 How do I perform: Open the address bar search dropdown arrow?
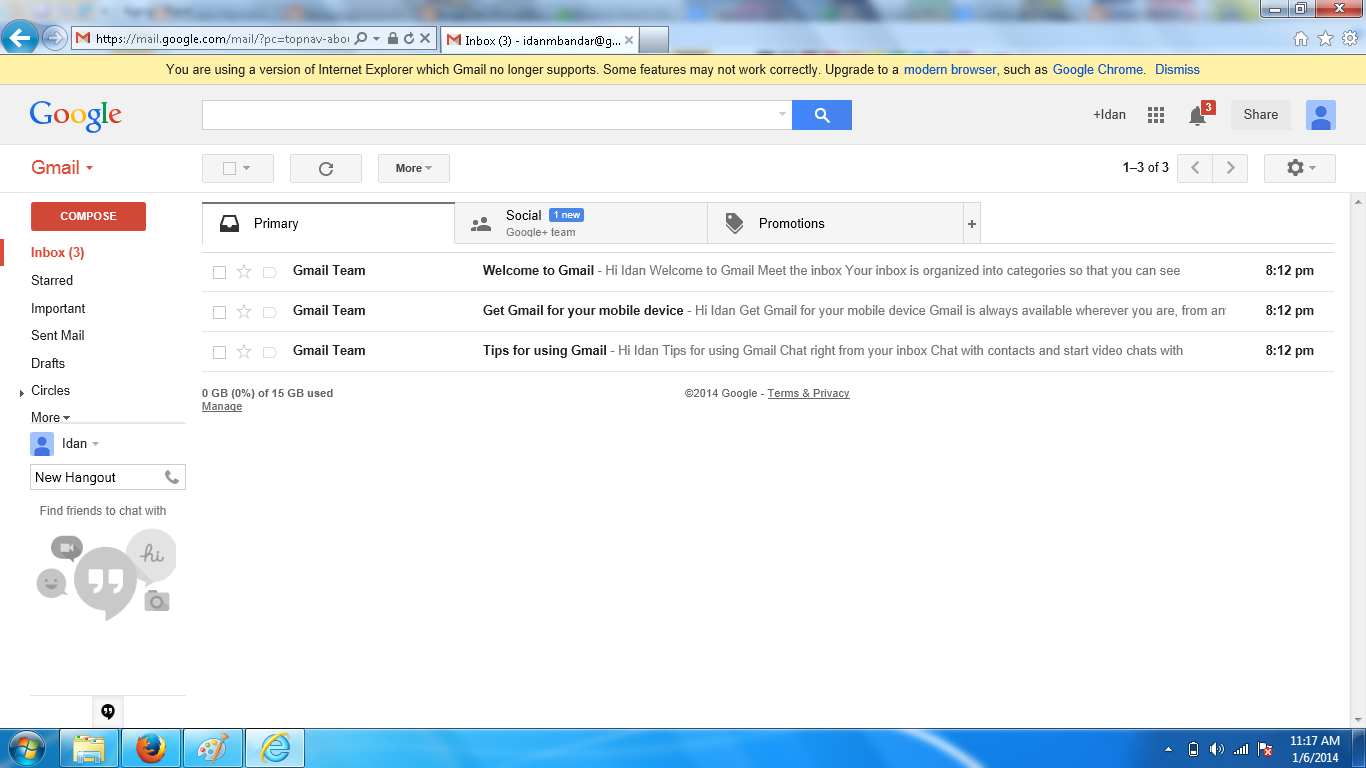pos(376,39)
